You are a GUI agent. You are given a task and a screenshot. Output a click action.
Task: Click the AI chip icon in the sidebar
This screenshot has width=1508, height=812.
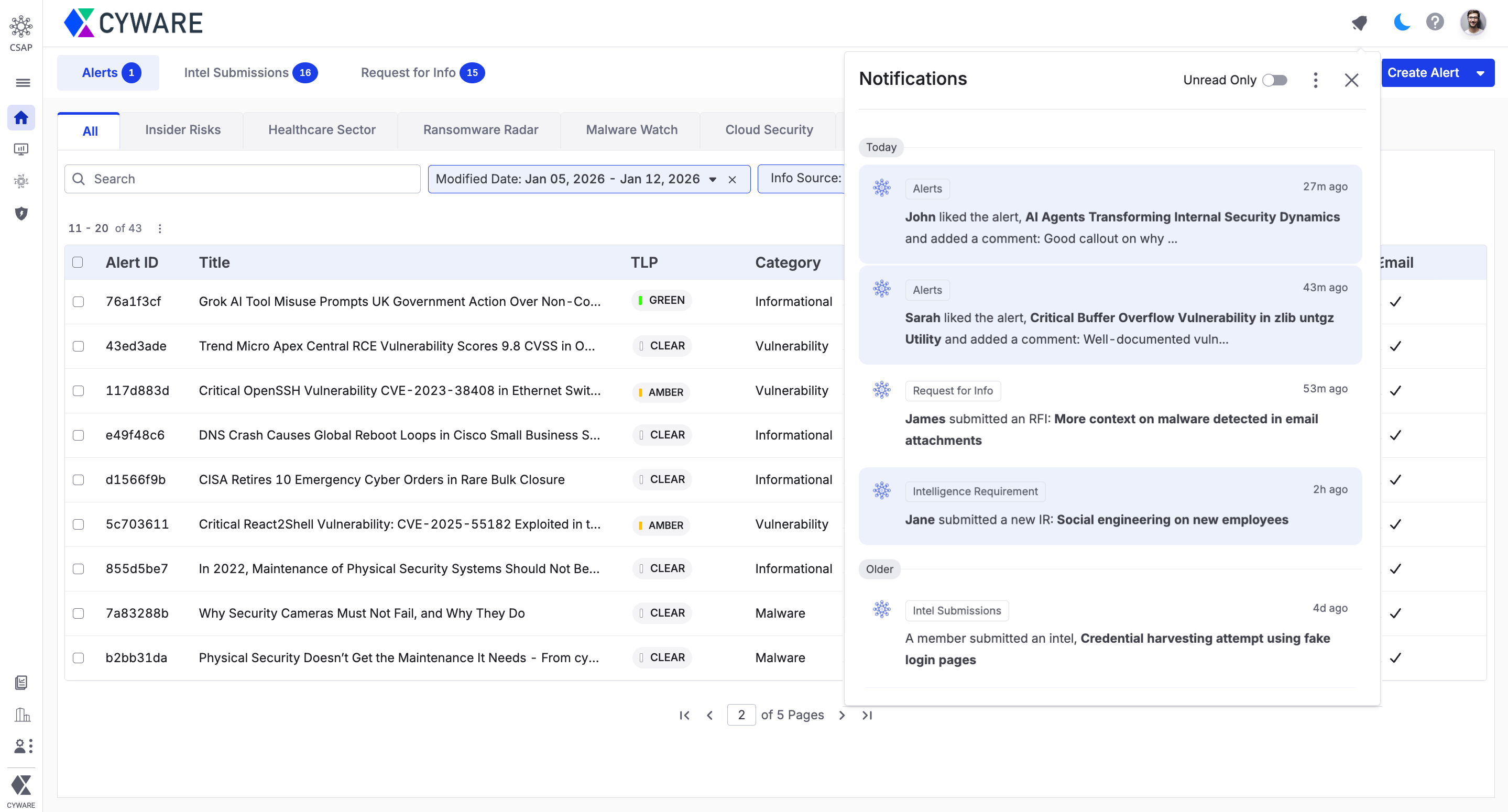pos(21,181)
